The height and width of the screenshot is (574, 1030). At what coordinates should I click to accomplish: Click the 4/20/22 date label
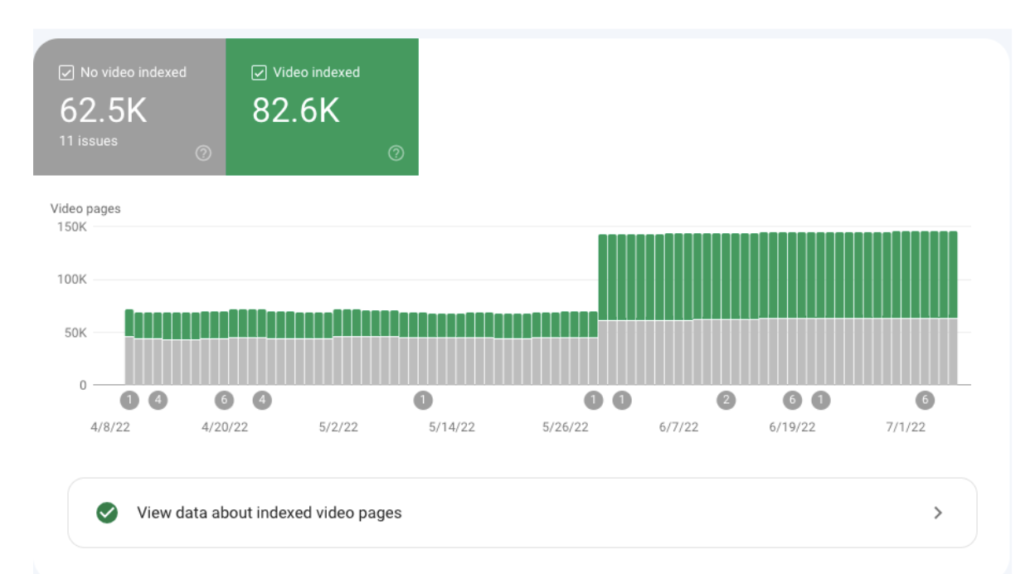coord(225,427)
